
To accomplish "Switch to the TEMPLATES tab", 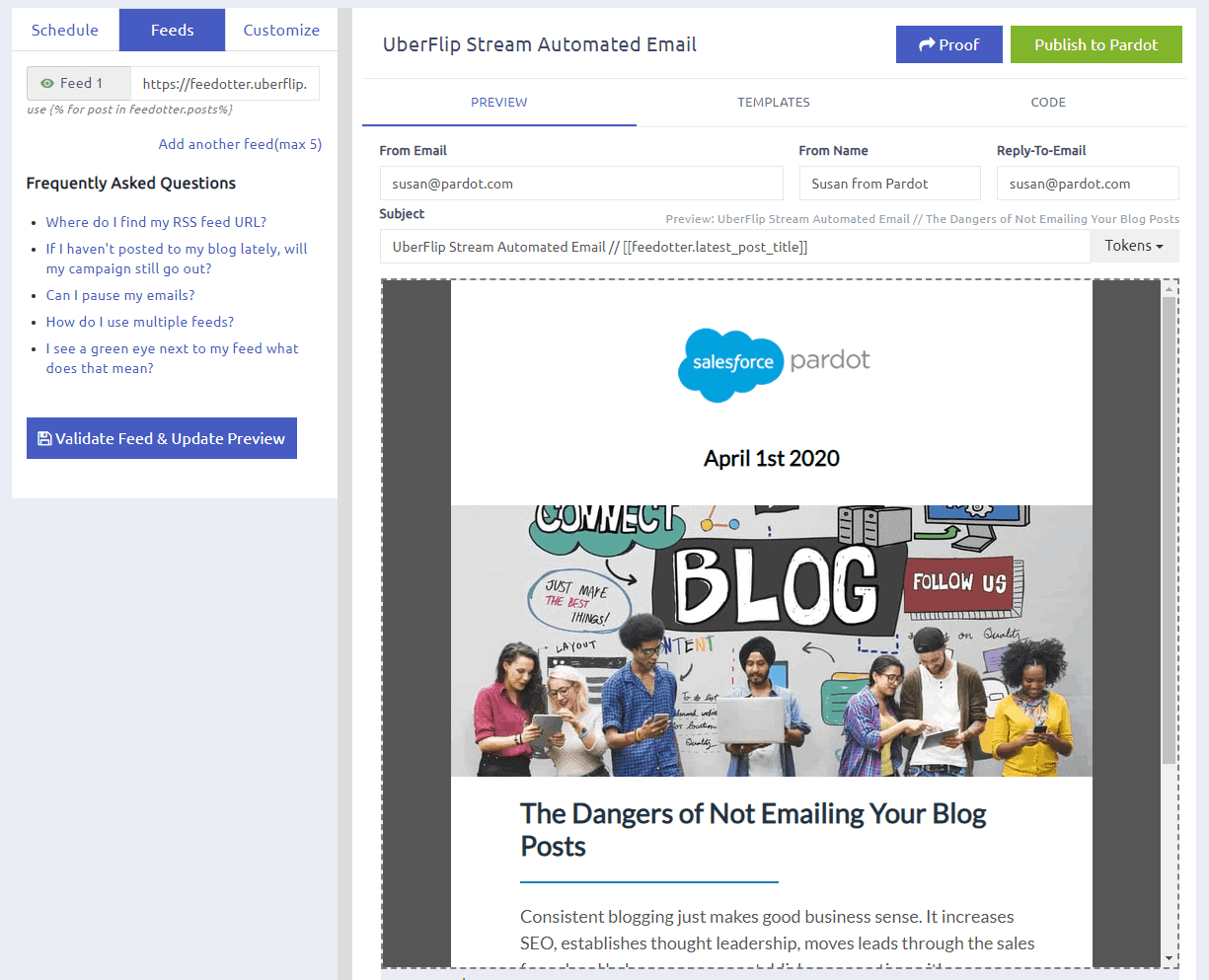I will click(774, 103).
